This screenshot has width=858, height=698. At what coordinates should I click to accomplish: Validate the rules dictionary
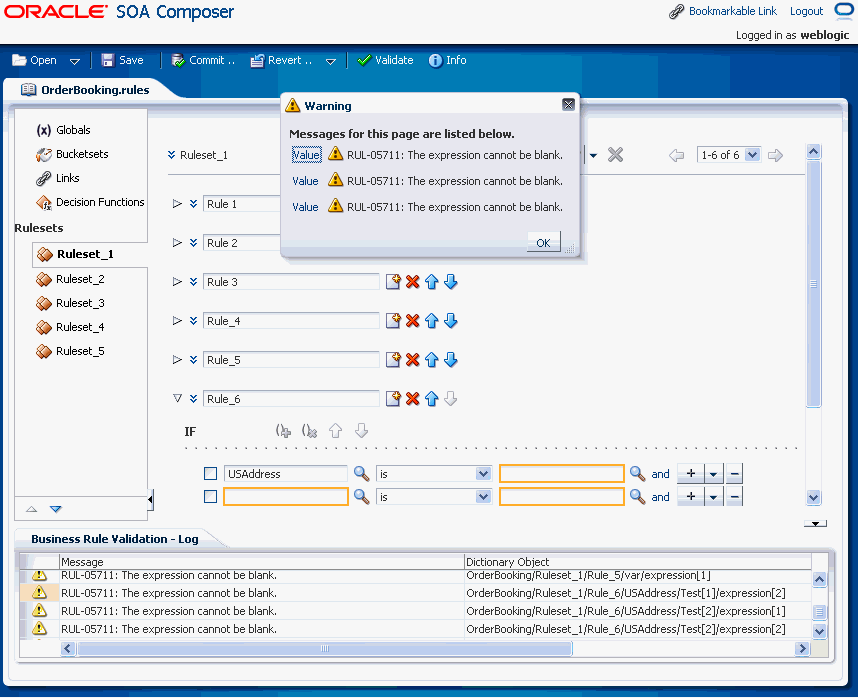(x=385, y=60)
